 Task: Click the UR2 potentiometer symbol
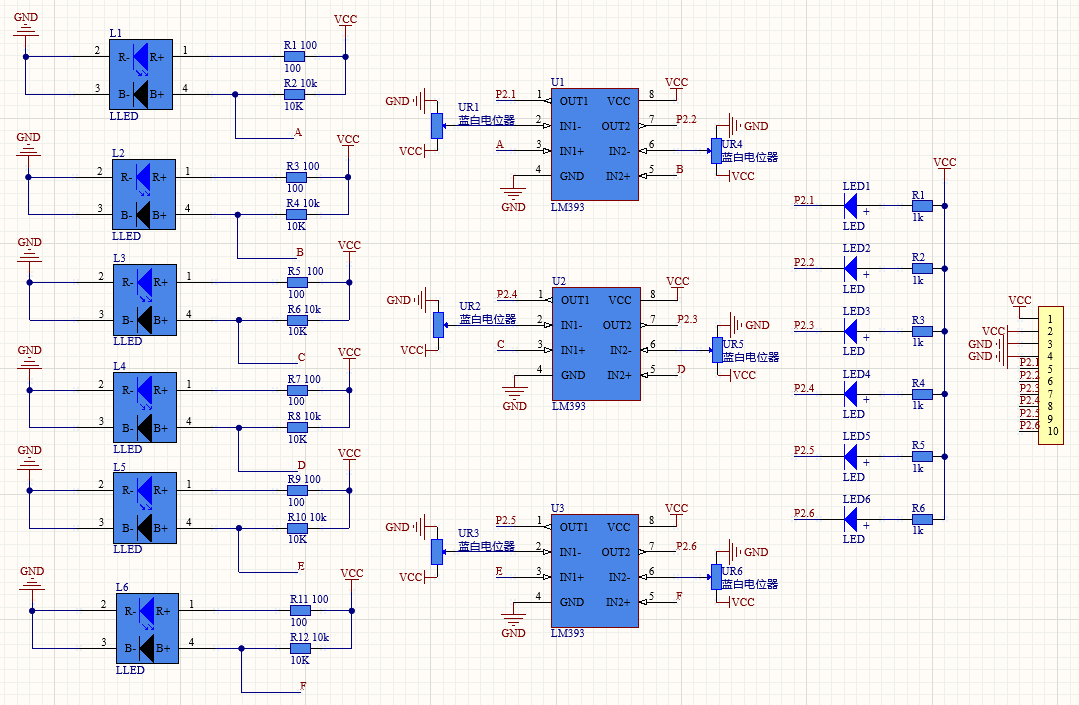438,325
